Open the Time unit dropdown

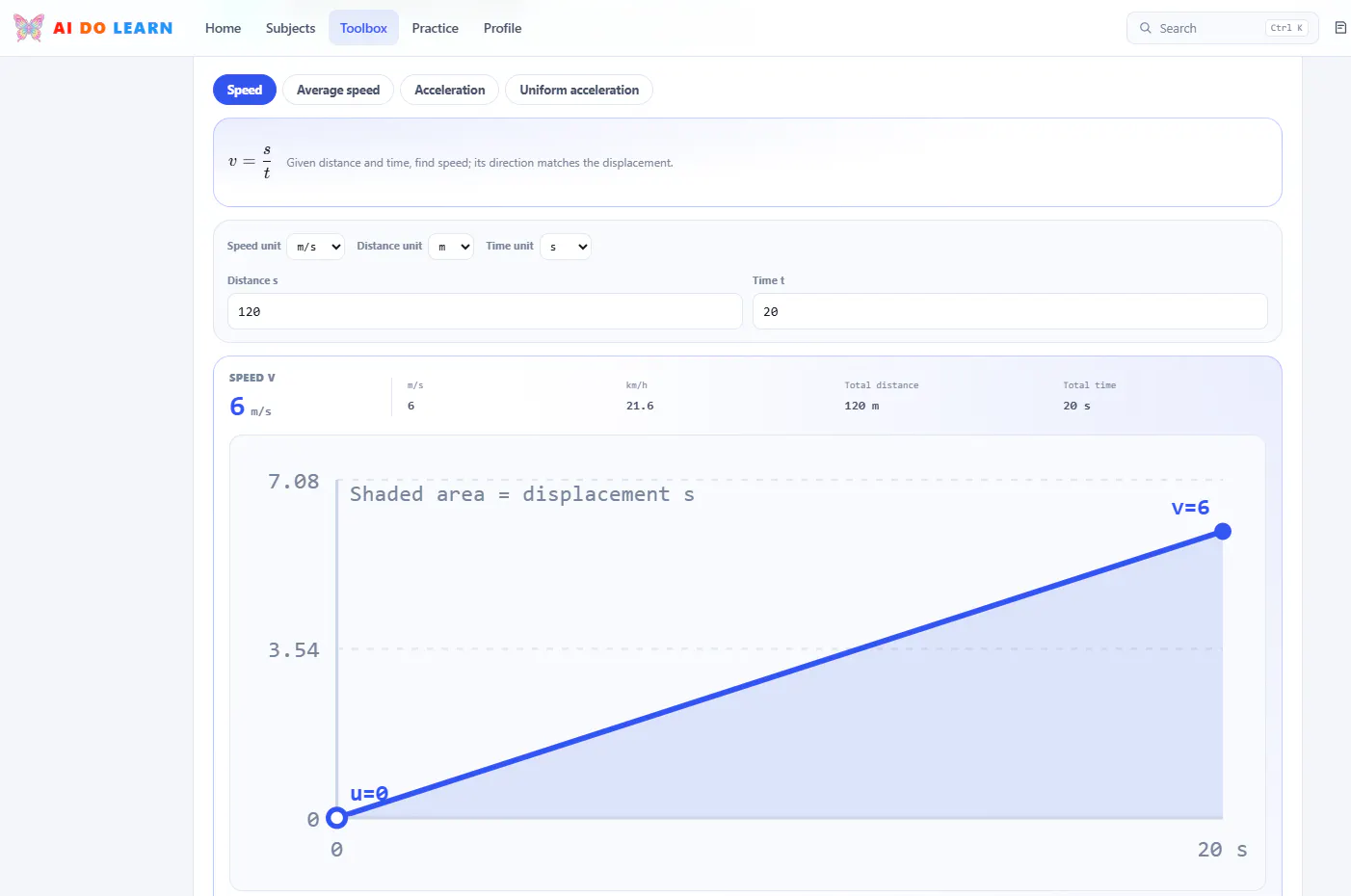(566, 247)
